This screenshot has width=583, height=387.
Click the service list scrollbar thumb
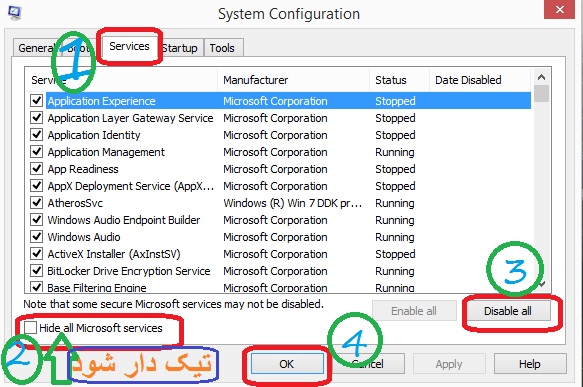click(541, 93)
